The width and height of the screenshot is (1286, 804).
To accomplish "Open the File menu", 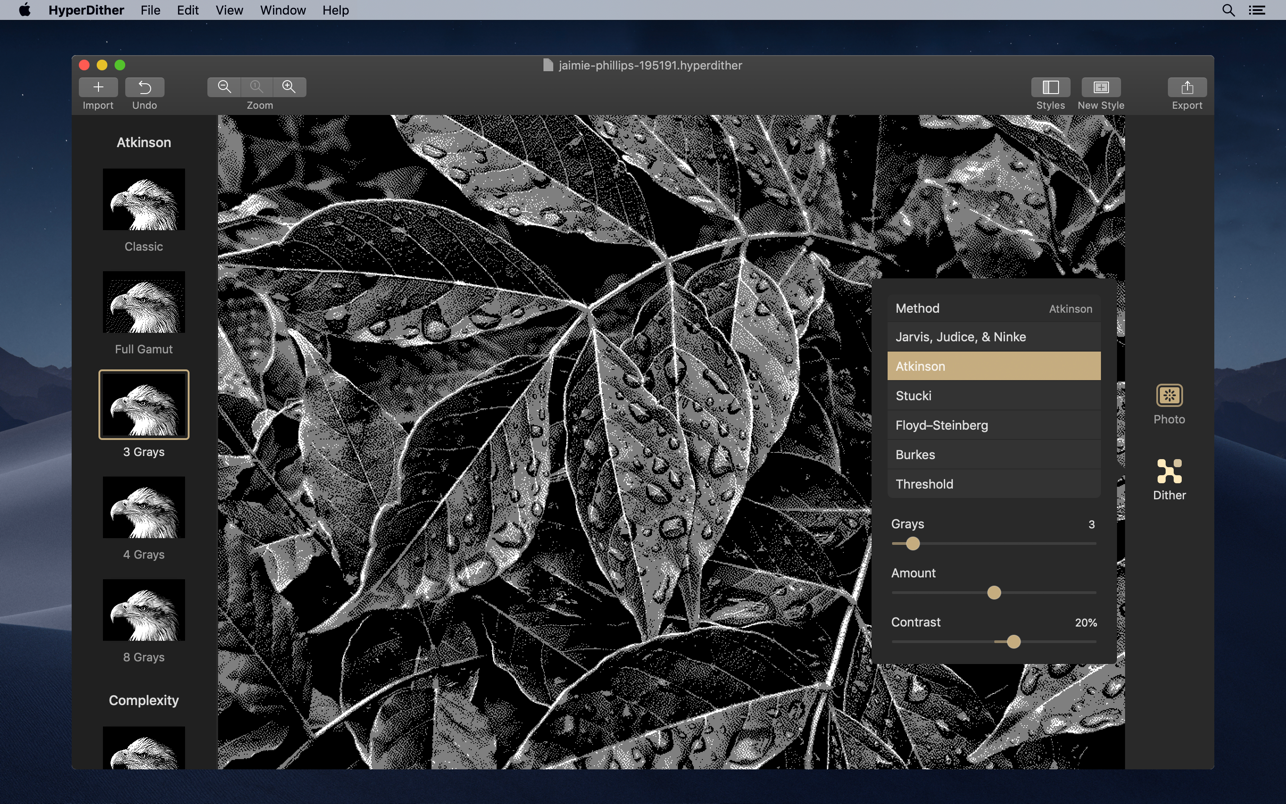I will coord(150,10).
